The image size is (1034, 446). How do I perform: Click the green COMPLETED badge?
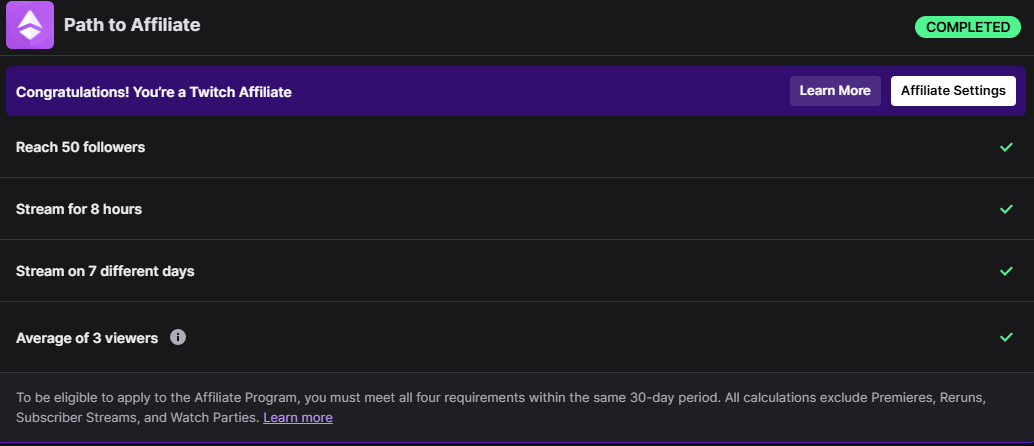pyautogui.click(x=967, y=27)
